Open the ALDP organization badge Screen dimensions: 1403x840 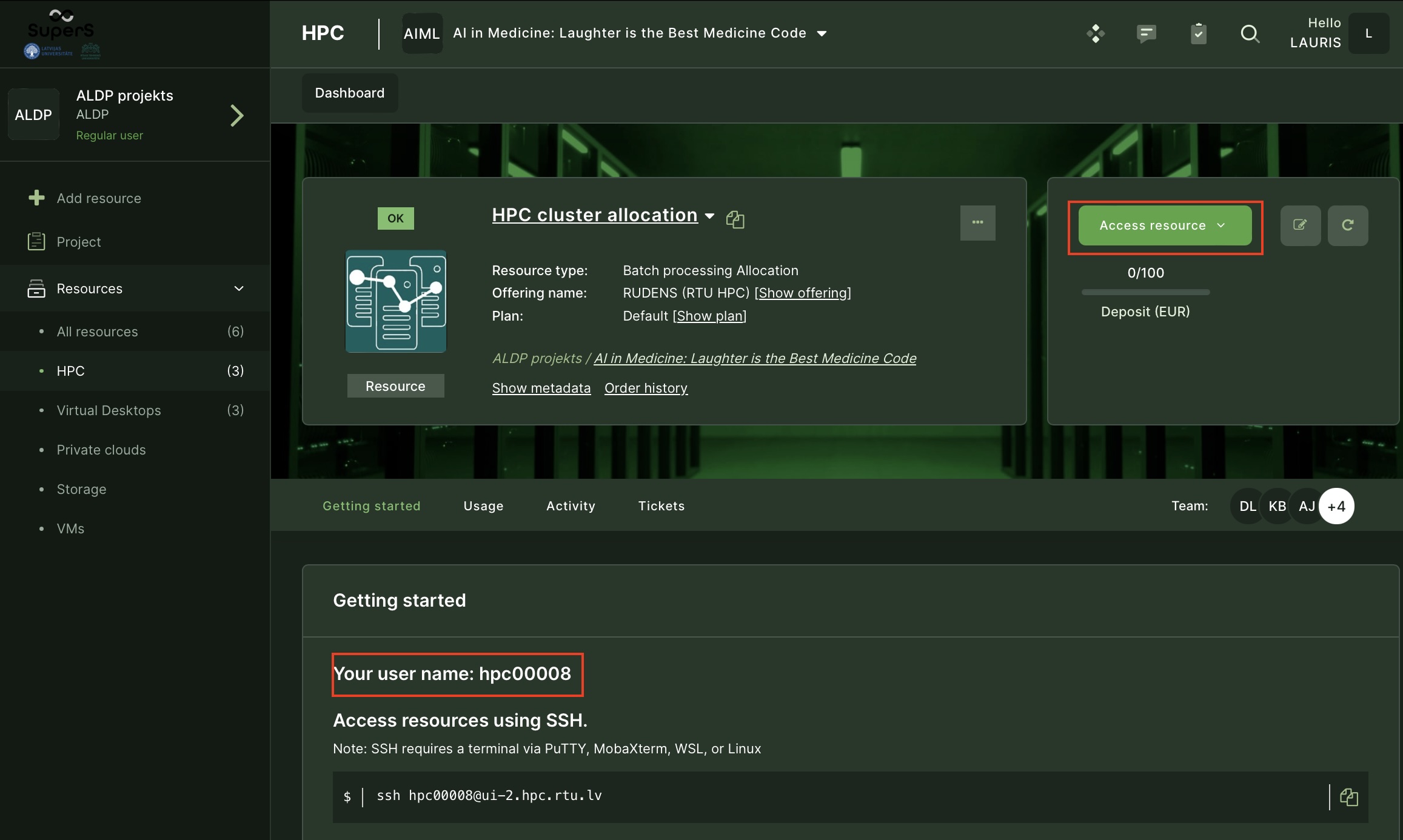[33, 115]
